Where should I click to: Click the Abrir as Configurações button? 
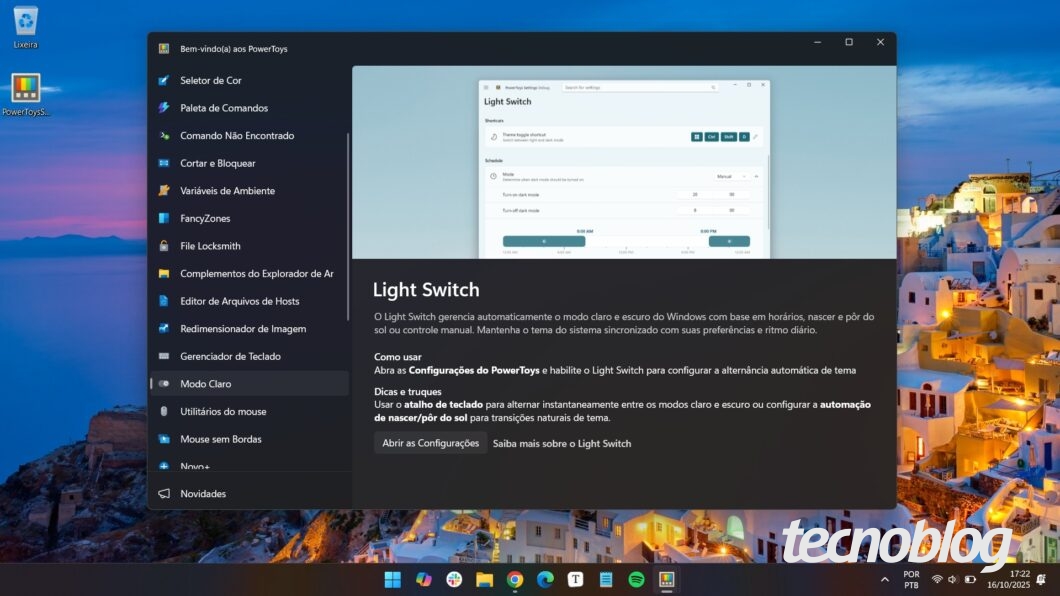point(430,443)
